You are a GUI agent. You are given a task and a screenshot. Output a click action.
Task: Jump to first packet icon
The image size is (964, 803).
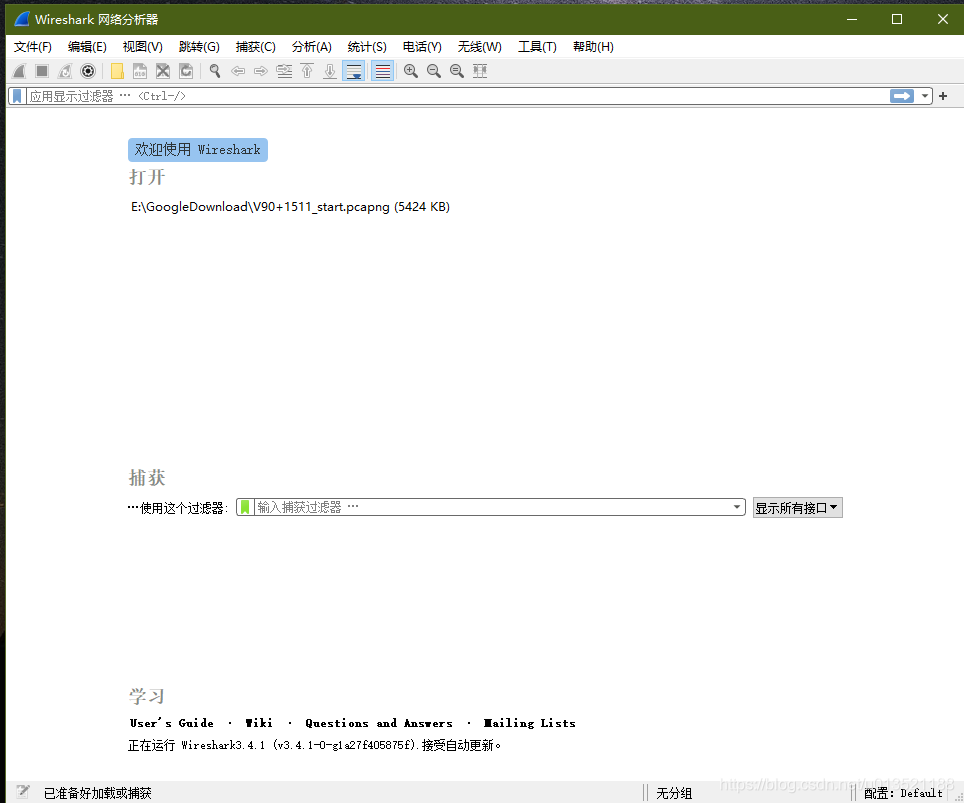coord(307,71)
